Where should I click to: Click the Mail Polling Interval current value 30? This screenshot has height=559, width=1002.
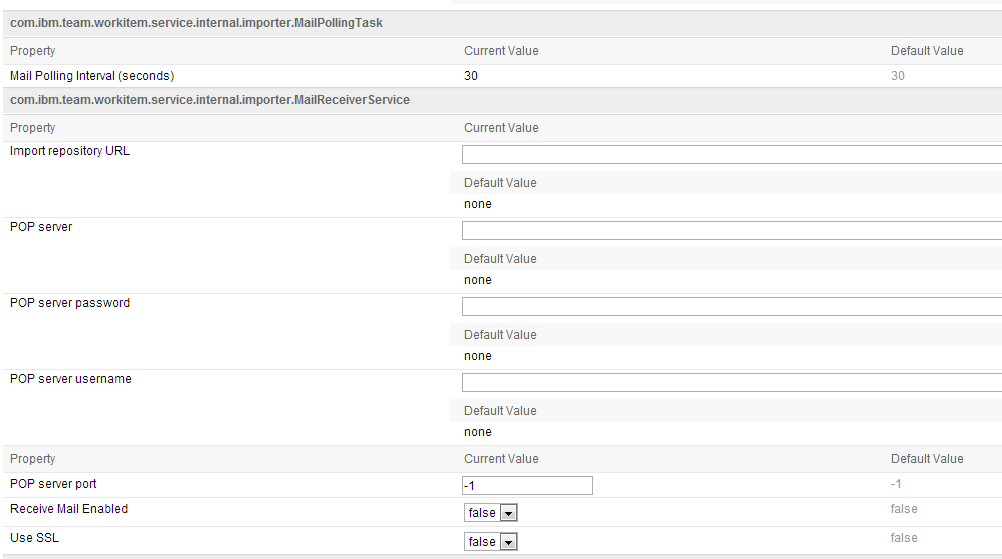point(471,76)
